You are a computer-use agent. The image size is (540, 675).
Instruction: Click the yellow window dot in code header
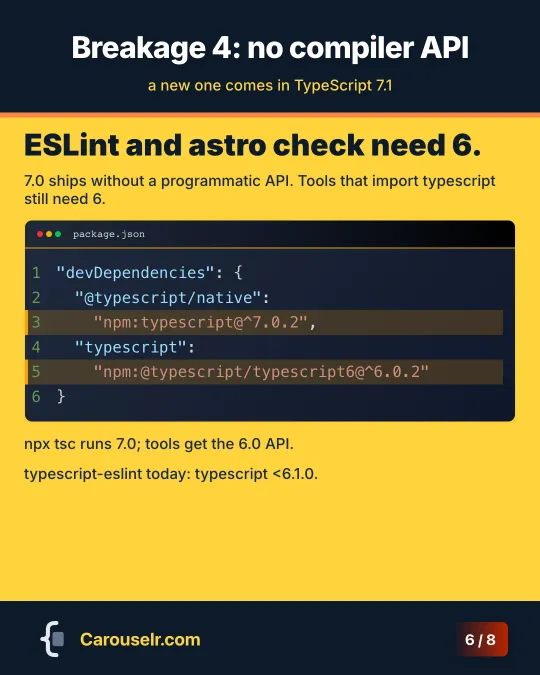(x=49, y=234)
